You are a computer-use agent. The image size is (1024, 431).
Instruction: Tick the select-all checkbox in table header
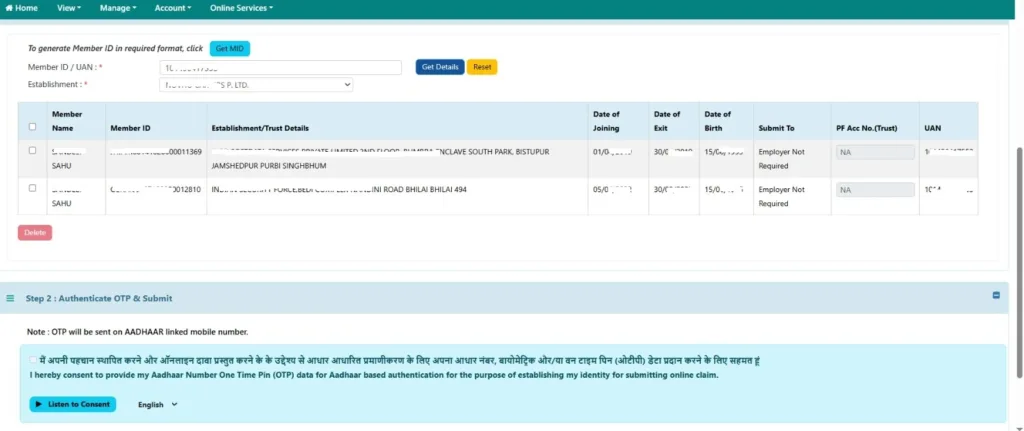click(33, 127)
